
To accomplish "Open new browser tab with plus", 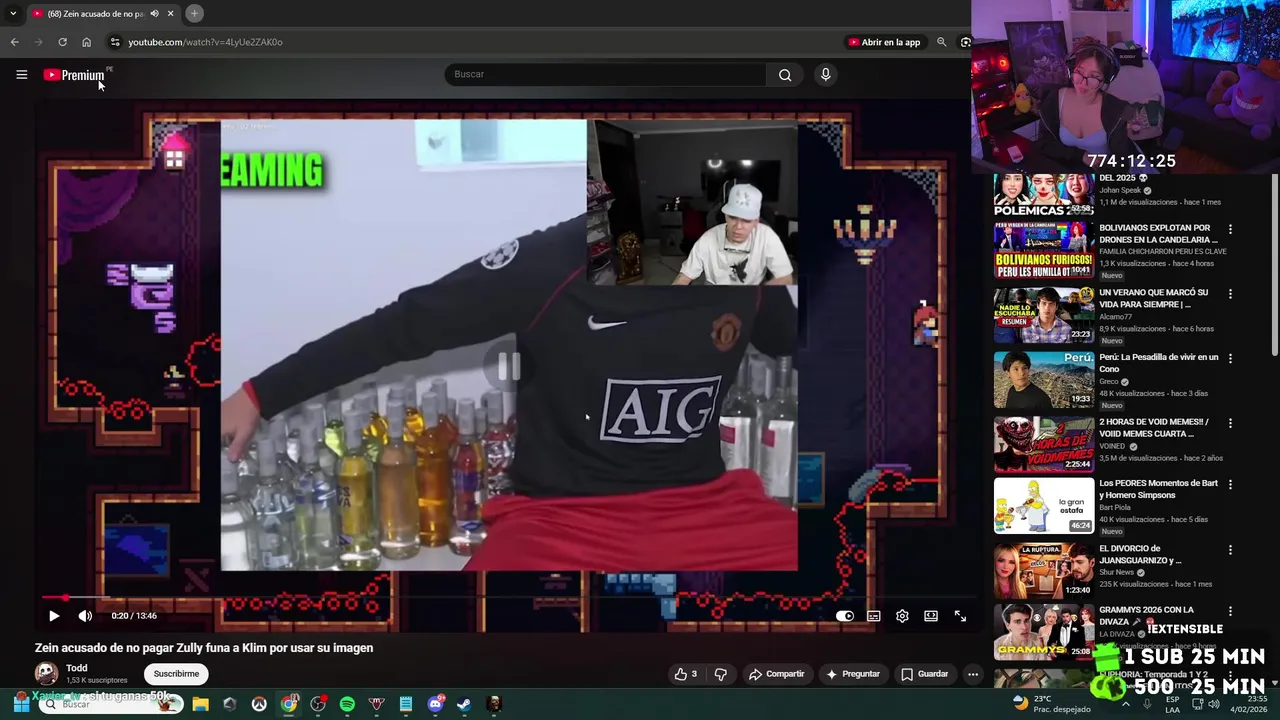I will [x=194, y=13].
